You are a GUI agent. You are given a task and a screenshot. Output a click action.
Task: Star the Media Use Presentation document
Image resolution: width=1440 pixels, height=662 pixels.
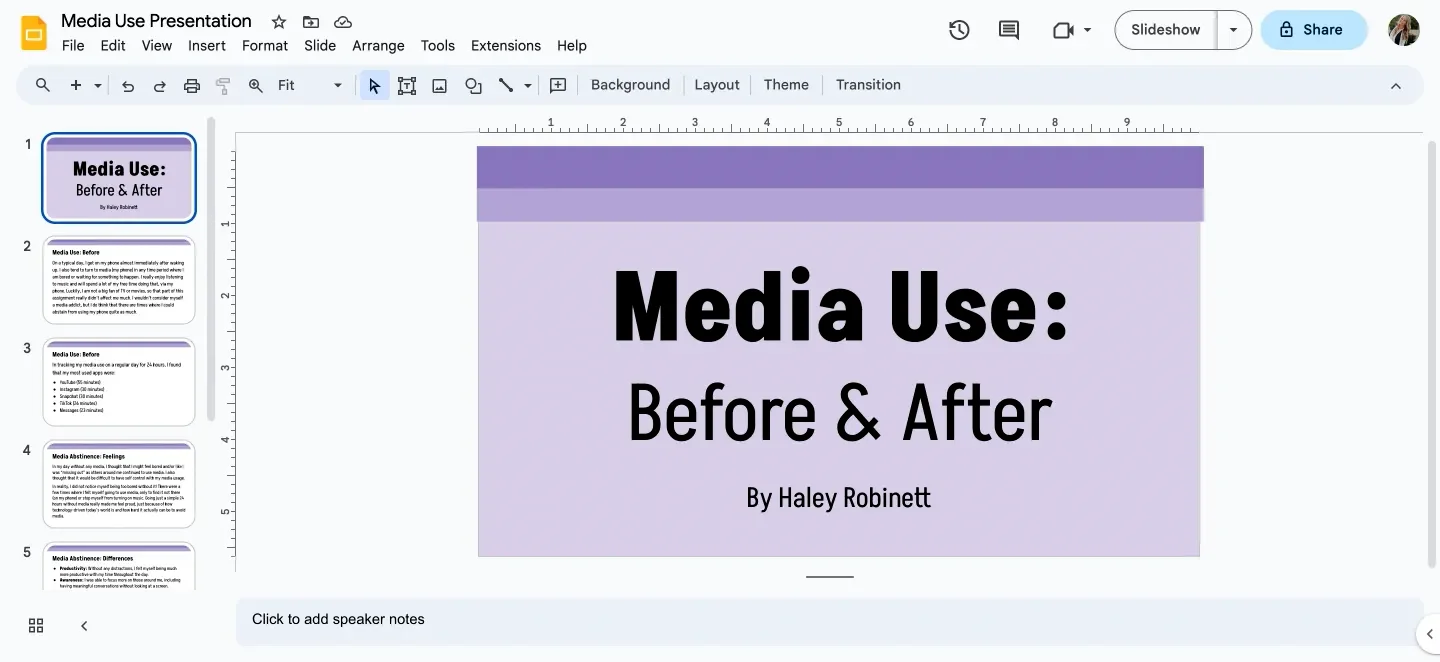click(279, 22)
